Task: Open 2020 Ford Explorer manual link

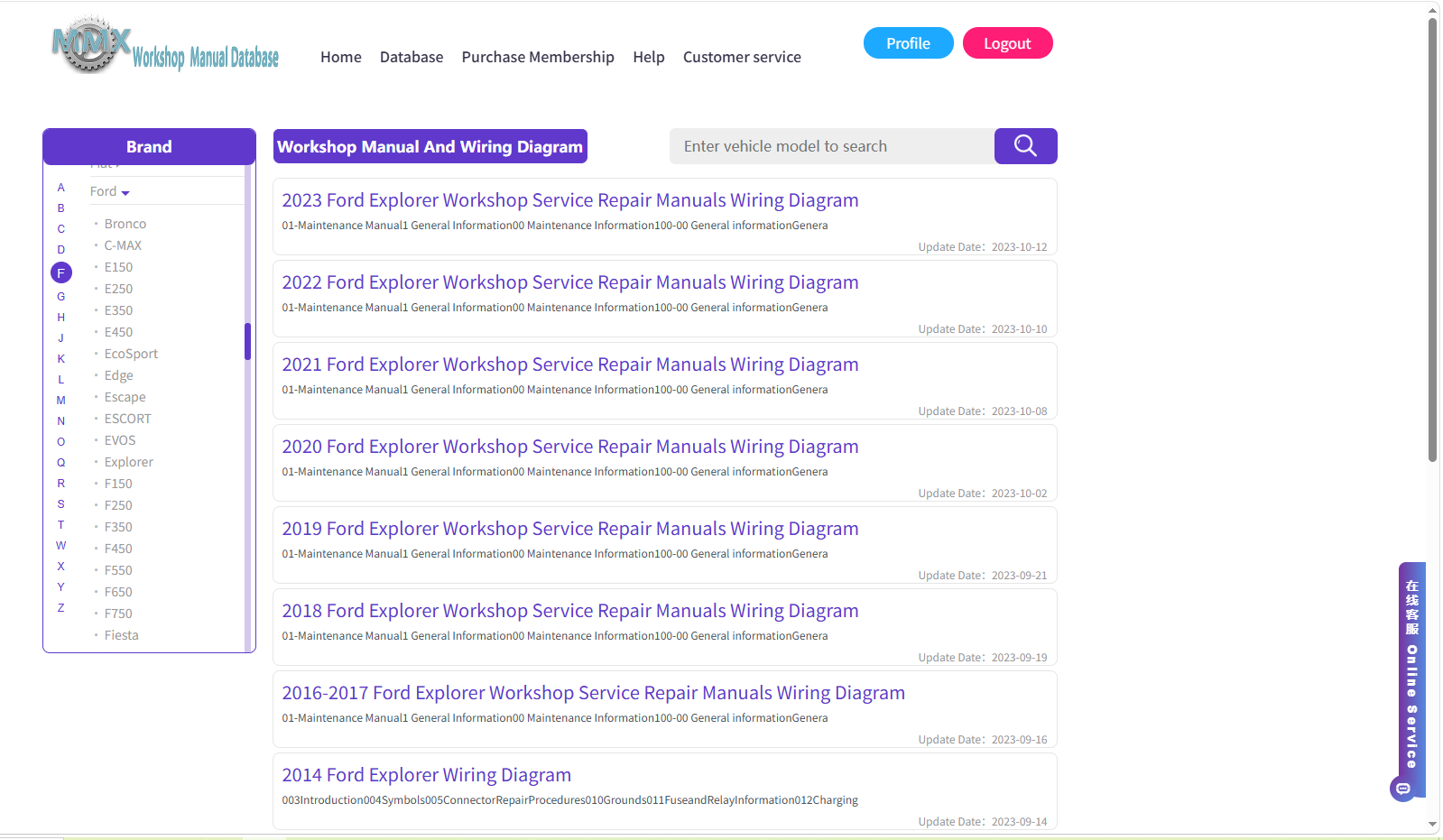Action: [x=570, y=447]
